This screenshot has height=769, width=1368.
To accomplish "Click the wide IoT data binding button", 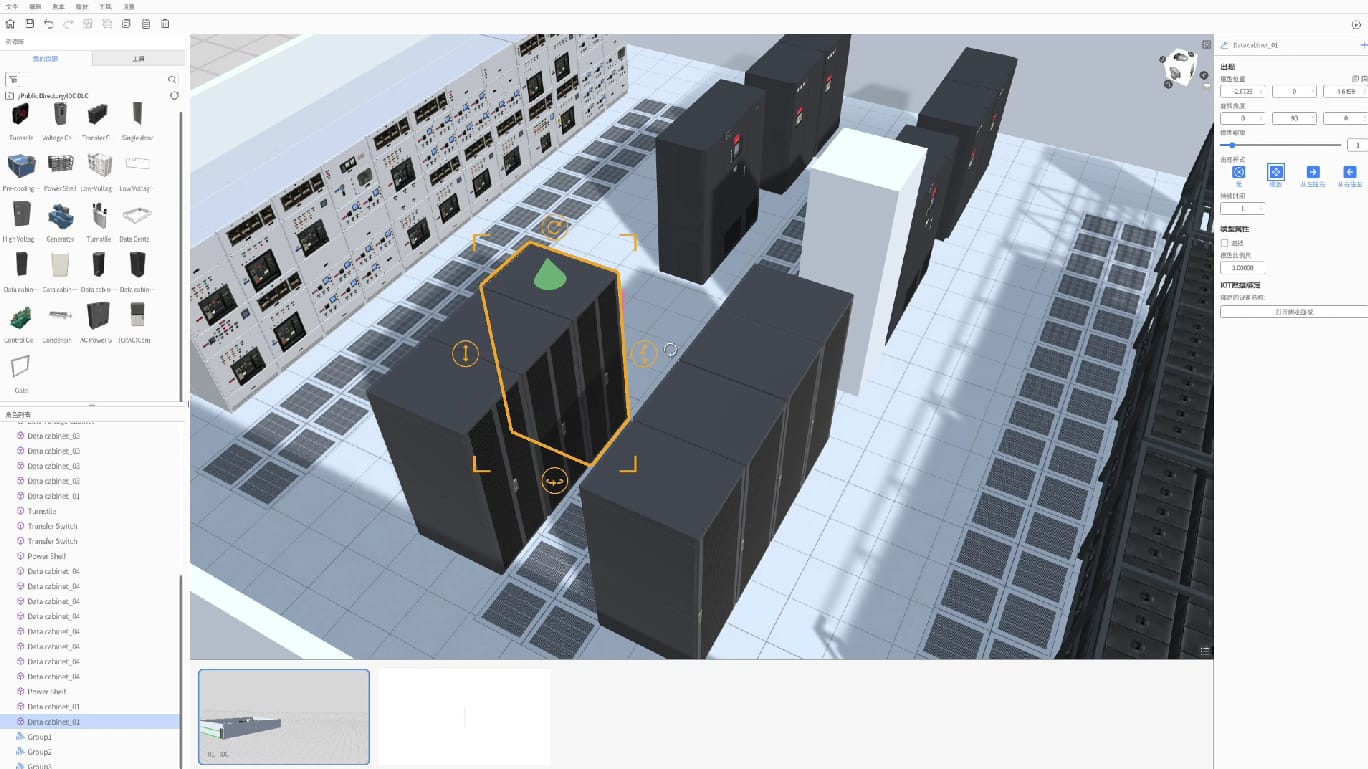I will [1293, 312].
